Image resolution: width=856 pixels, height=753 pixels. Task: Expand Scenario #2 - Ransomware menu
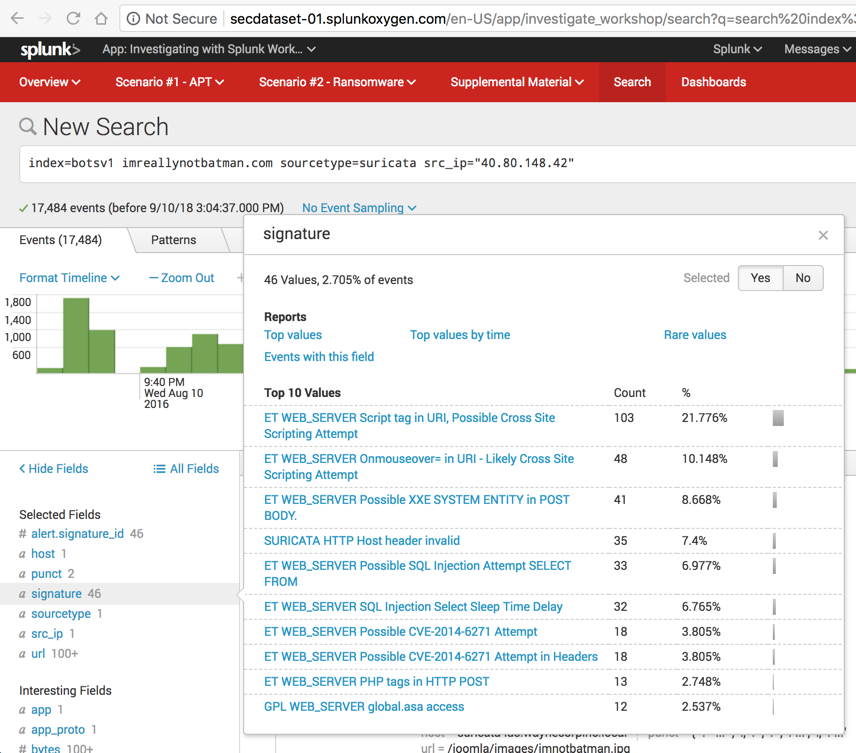tap(337, 82)
